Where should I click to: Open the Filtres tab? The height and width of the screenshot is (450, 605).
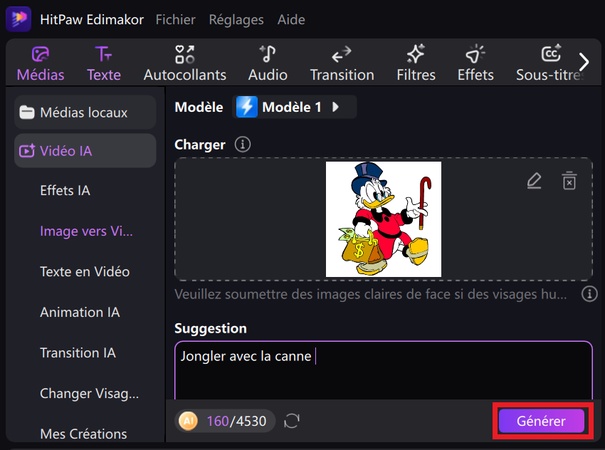[416, 64]
